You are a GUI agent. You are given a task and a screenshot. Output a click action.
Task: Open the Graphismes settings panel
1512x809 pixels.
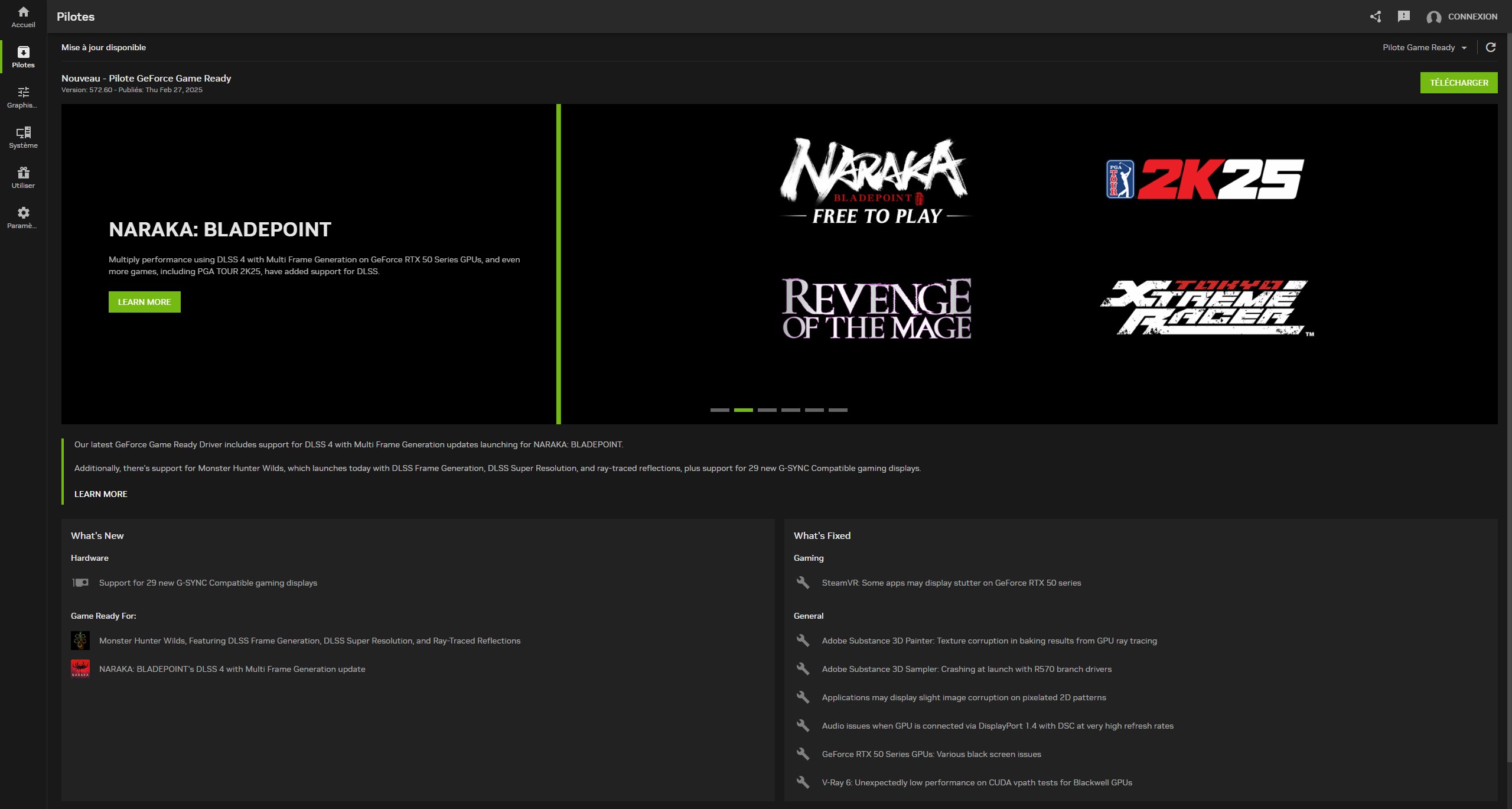click(x=23, y=96)
